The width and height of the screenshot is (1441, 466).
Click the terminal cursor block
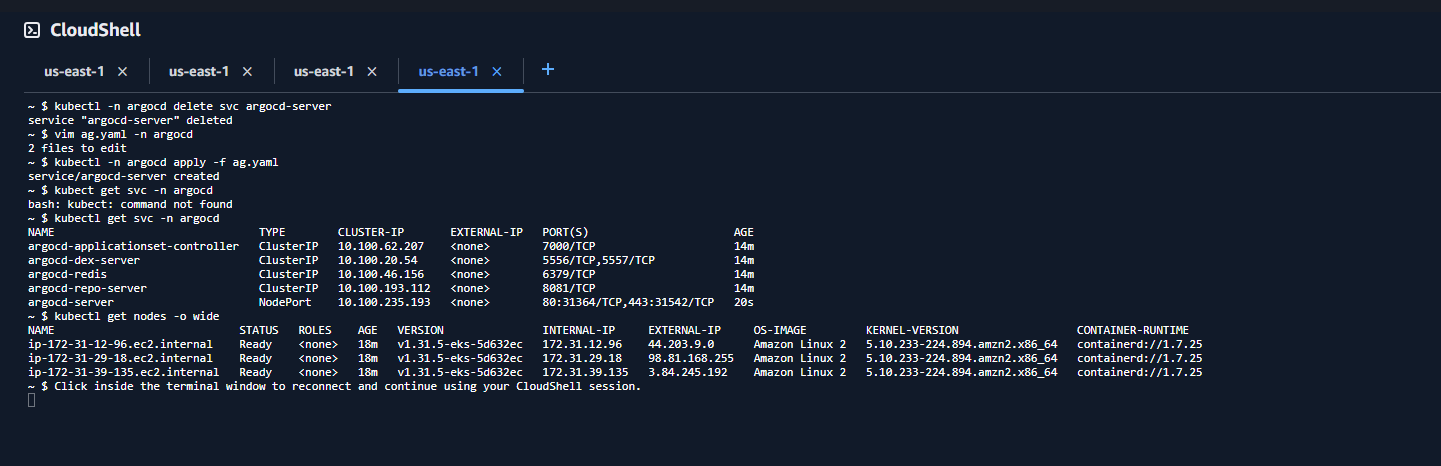(32, 400)
